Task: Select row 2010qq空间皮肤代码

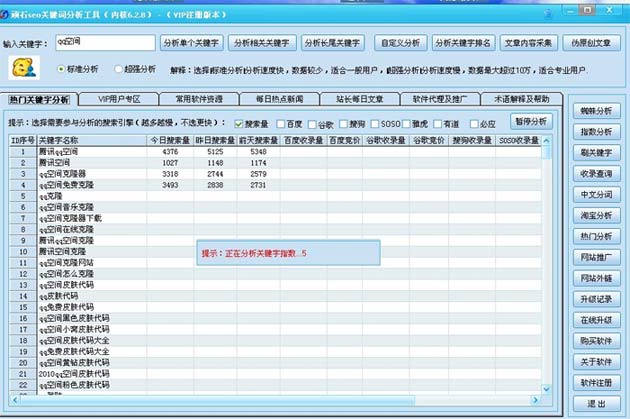Action: [x=275, y=374]
